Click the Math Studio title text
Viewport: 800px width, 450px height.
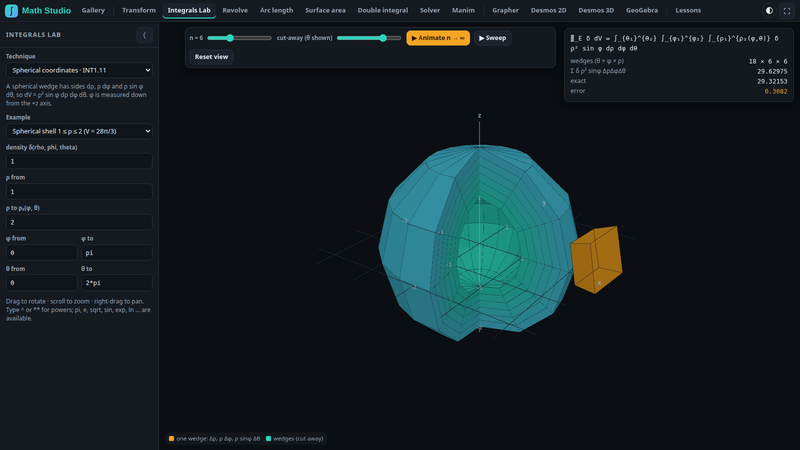point(46,10)
